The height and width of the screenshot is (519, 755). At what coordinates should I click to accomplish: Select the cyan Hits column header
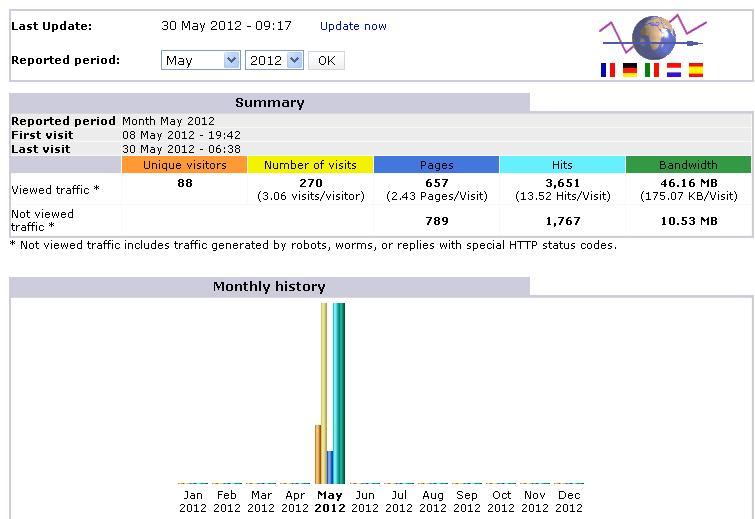[562, 165]
